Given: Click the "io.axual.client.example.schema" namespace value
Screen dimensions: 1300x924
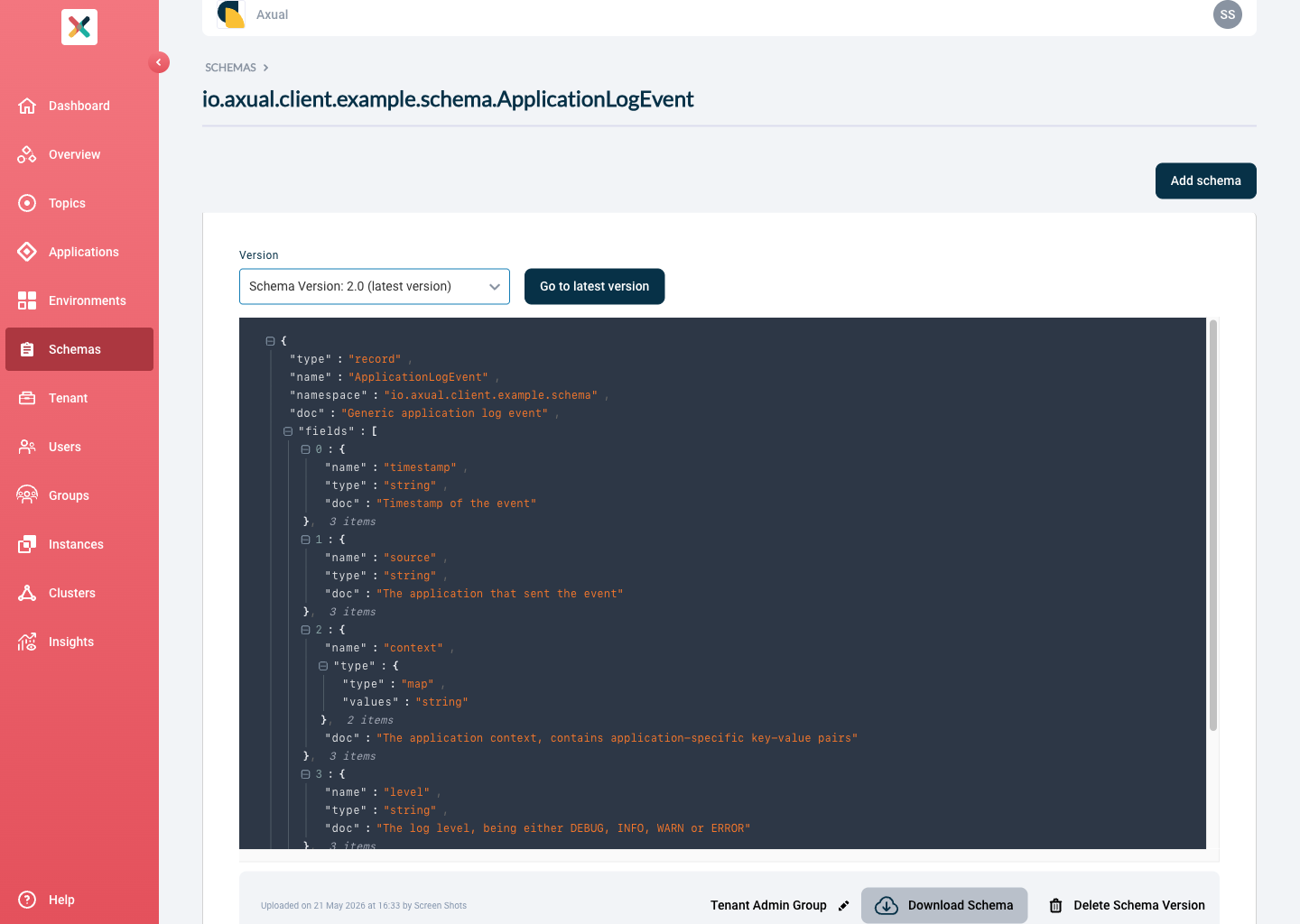Looking at the screenshot, I should point(490,395).
